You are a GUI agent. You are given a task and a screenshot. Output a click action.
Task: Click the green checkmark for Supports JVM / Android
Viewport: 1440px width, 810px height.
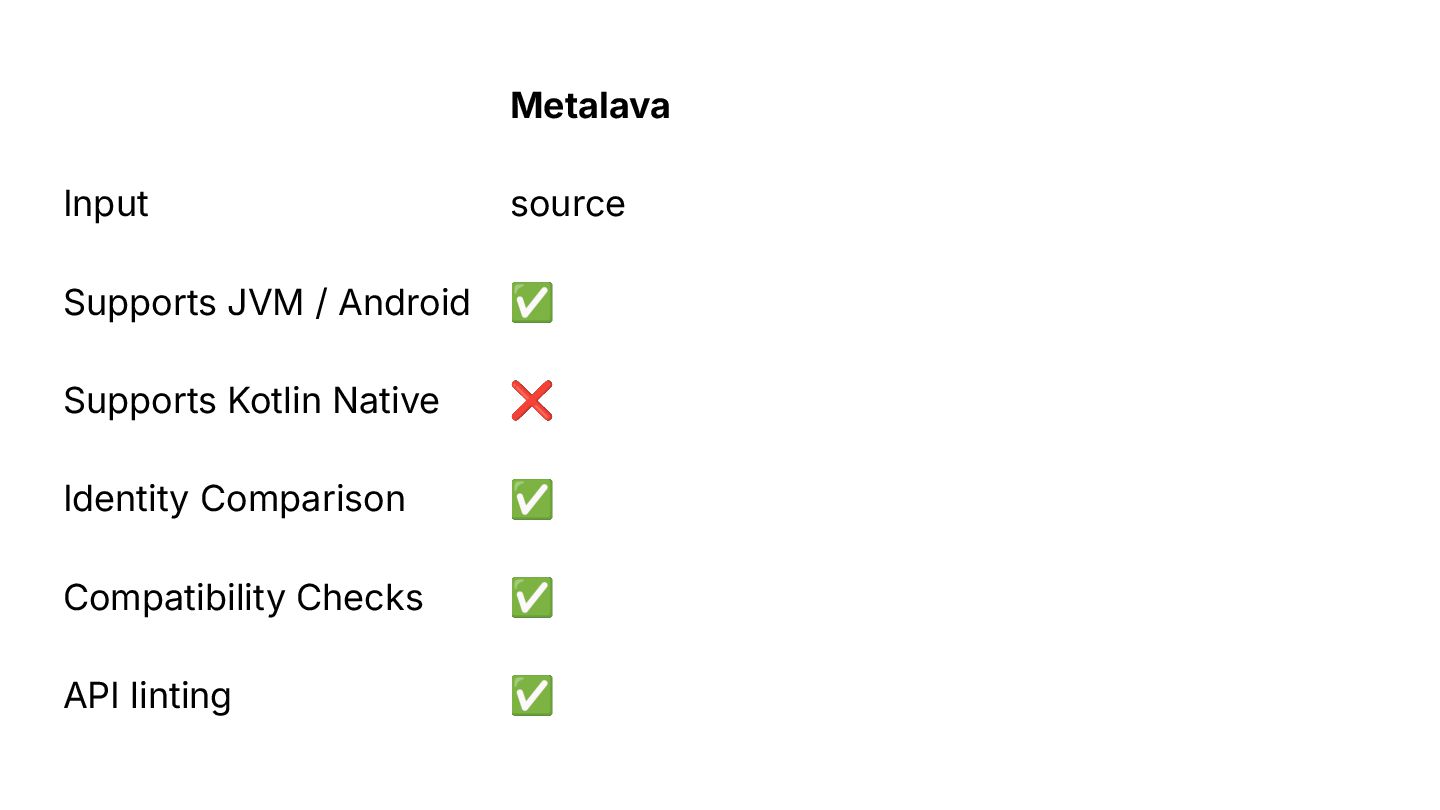[532, 302]
